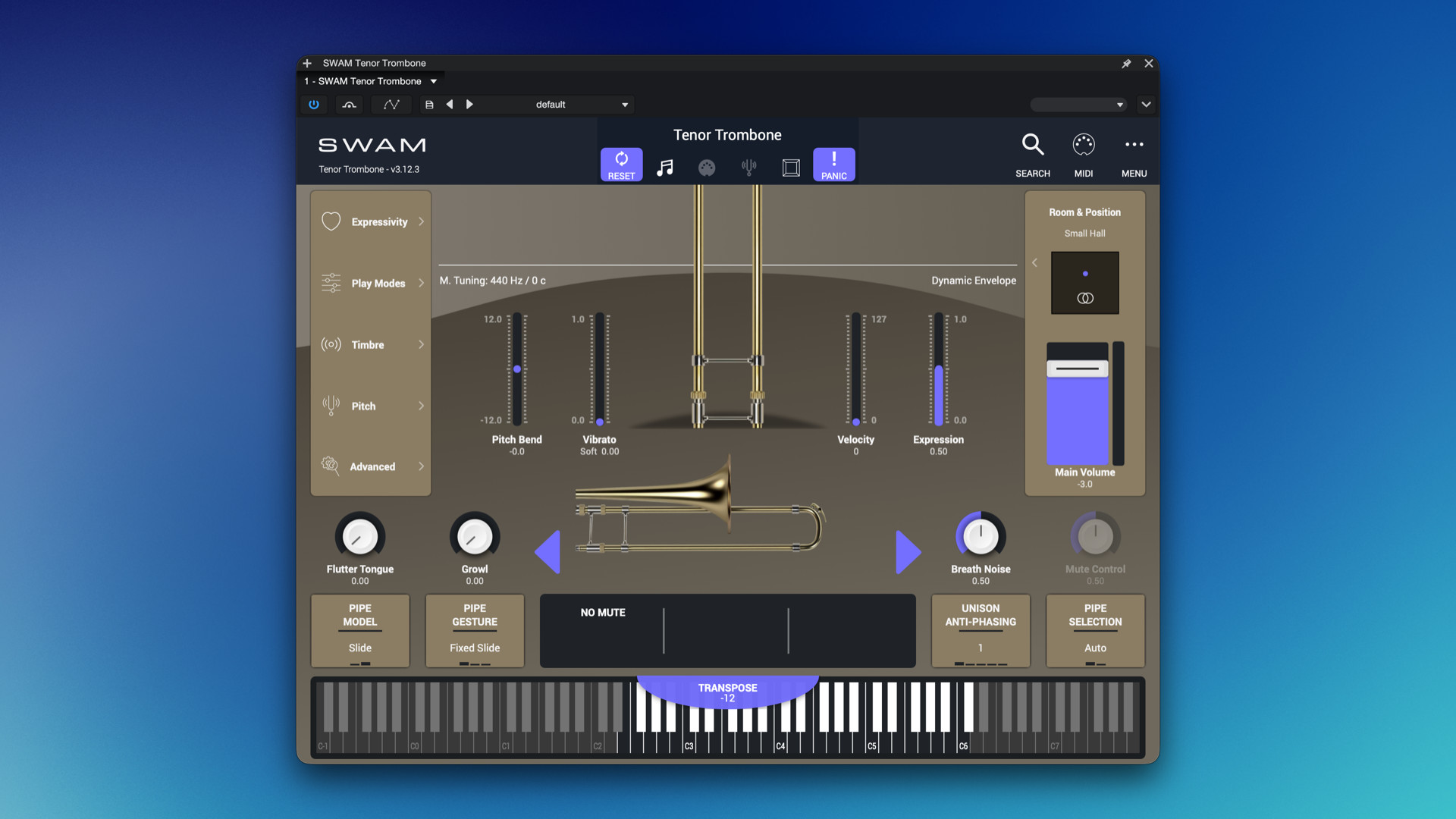The width and height of the screenshot is (1456, 819).
Task: Click the Dynamic Envelope label
Action: tap(974, 281)
